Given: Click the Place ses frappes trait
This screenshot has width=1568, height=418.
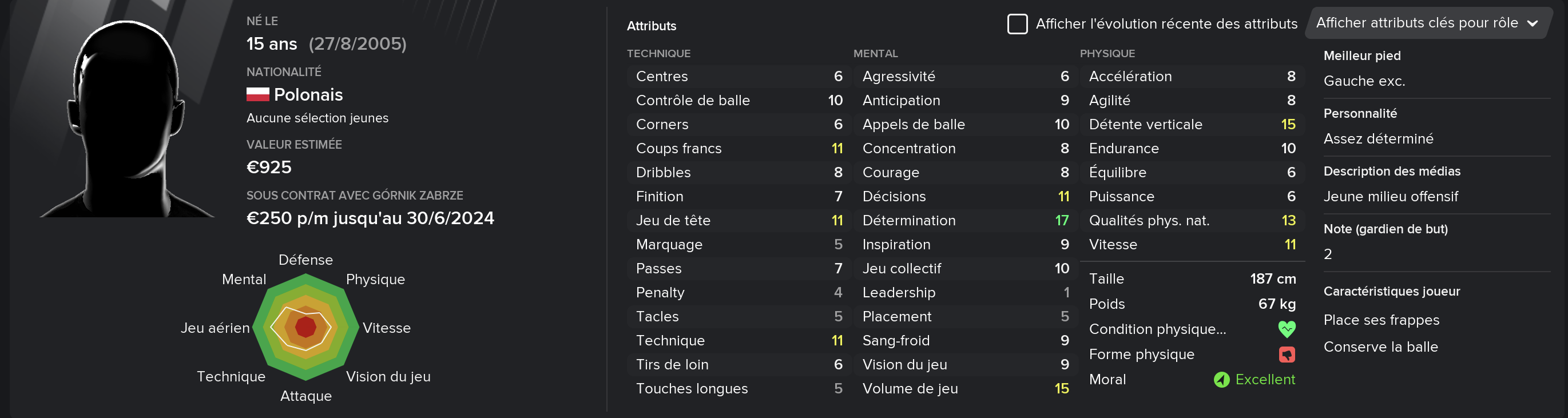Looking at the screenshot, I should (1381, 320).
